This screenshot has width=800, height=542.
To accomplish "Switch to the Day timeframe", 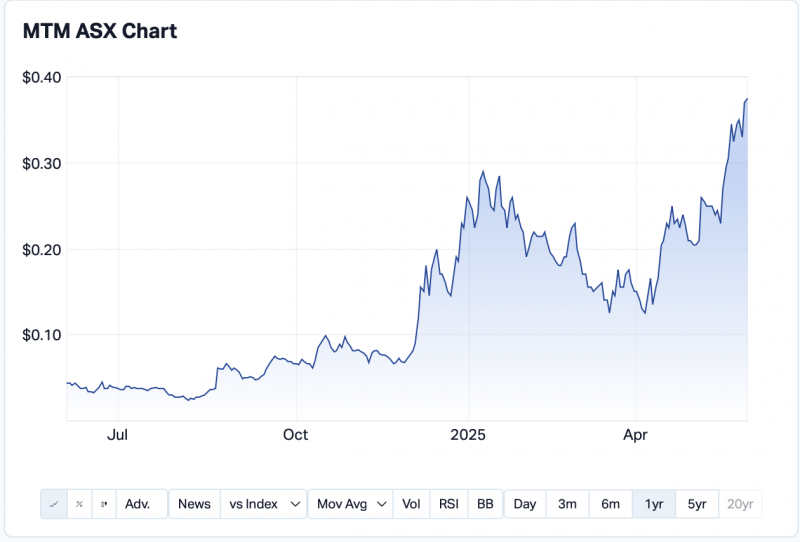I will [525, 504].
